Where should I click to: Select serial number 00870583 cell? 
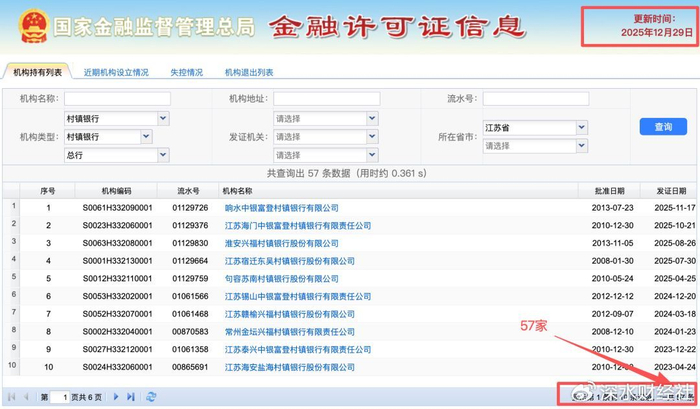(x=190, y=332)
